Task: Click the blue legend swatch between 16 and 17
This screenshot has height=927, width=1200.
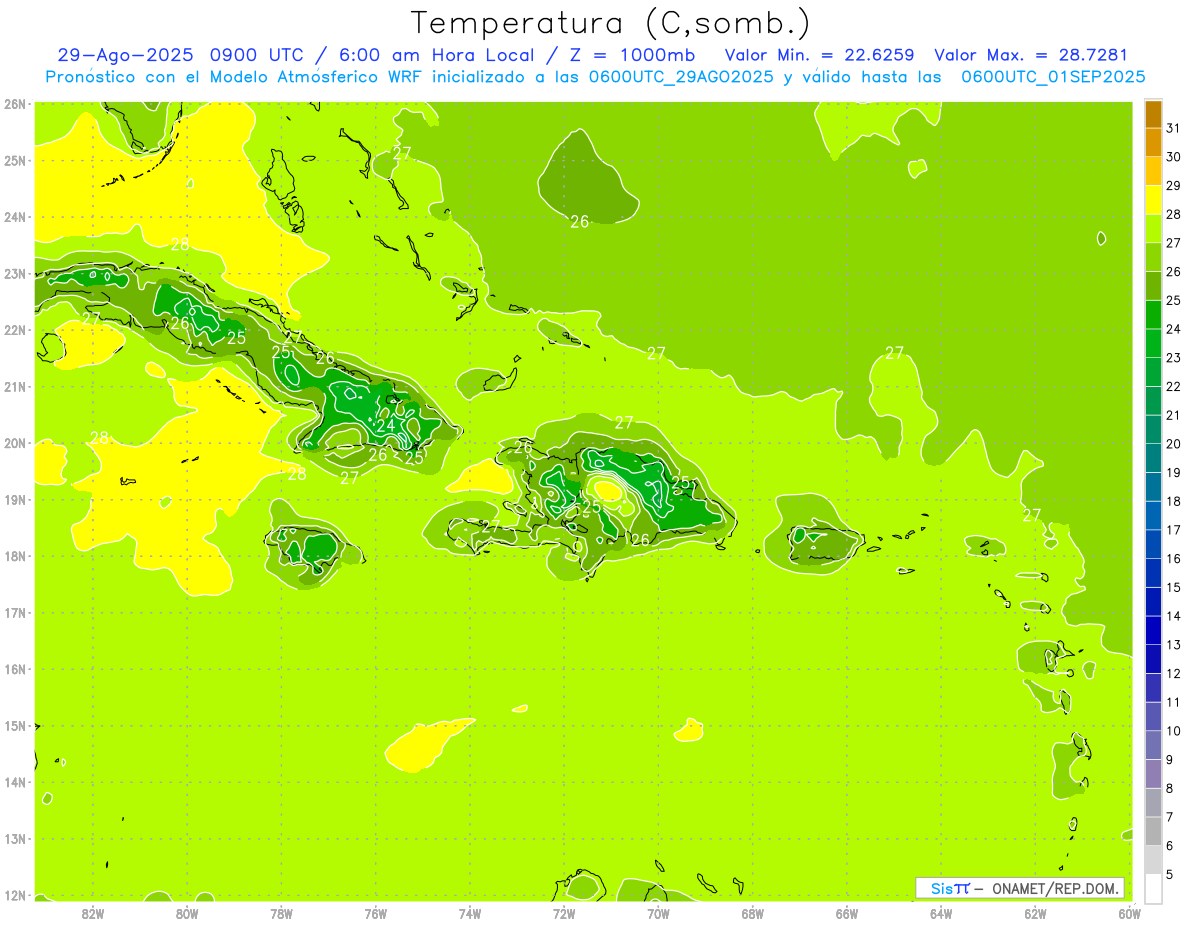Action: pyautogui.click(x=1153, y=544)
